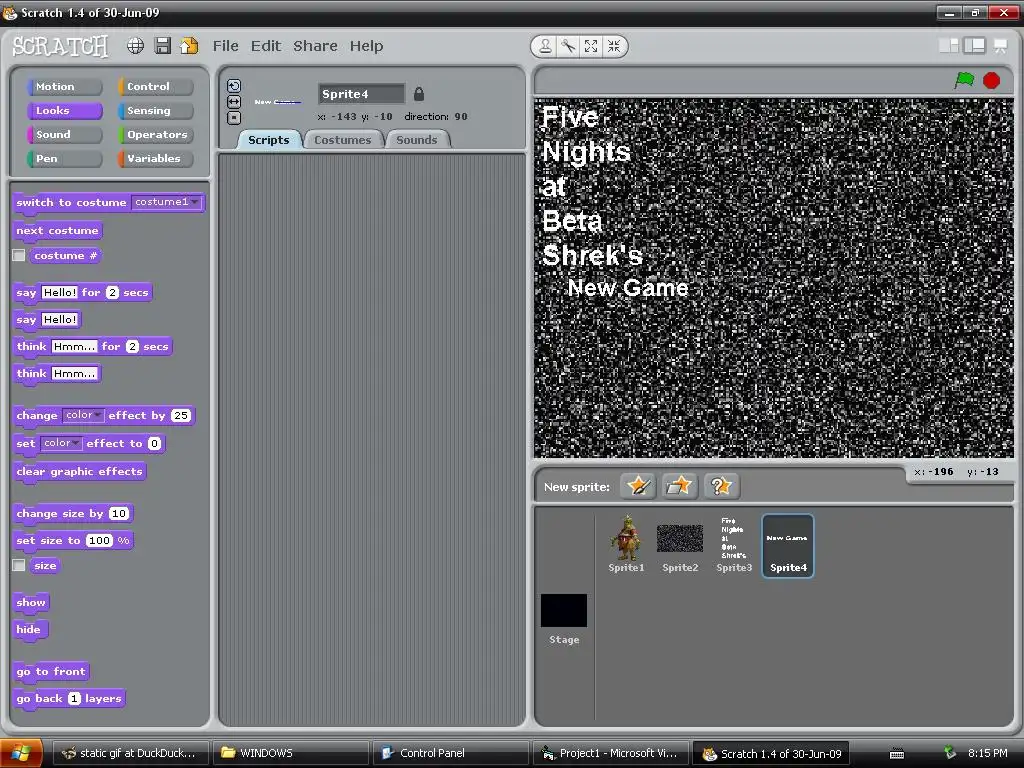Switch to the Costumes tab
Image resolution: width=1024 pixels, height=768 pixels.
click(342, 140)
